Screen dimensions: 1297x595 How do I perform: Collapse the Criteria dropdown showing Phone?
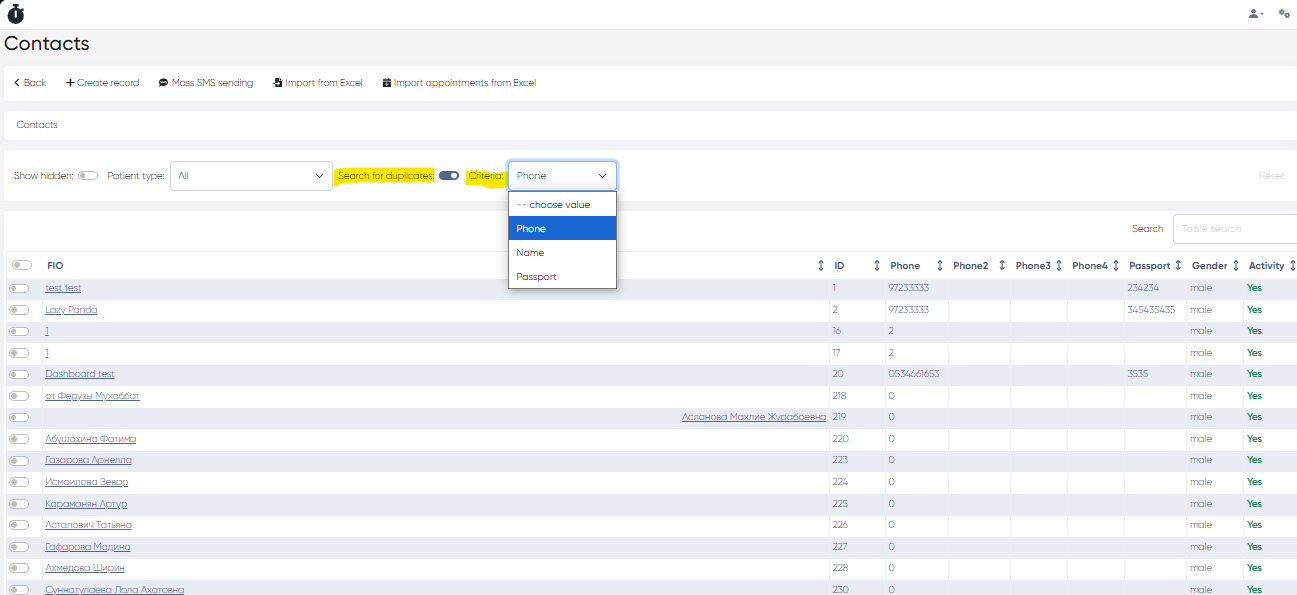point(562,176)
